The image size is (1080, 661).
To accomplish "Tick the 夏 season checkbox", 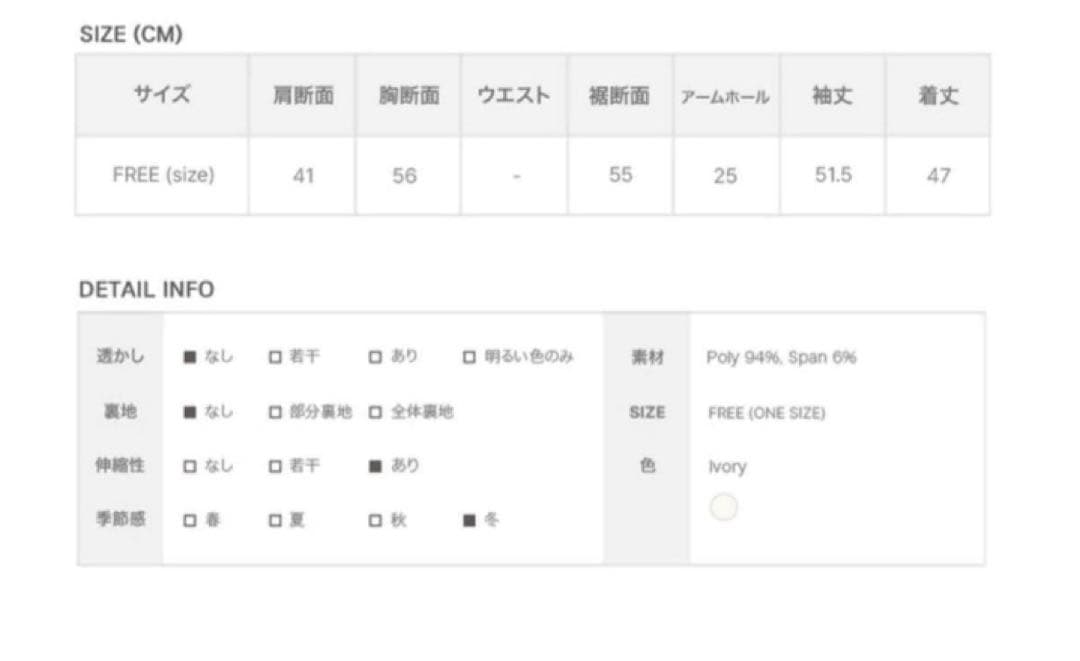I will click(x=275, y=520).
